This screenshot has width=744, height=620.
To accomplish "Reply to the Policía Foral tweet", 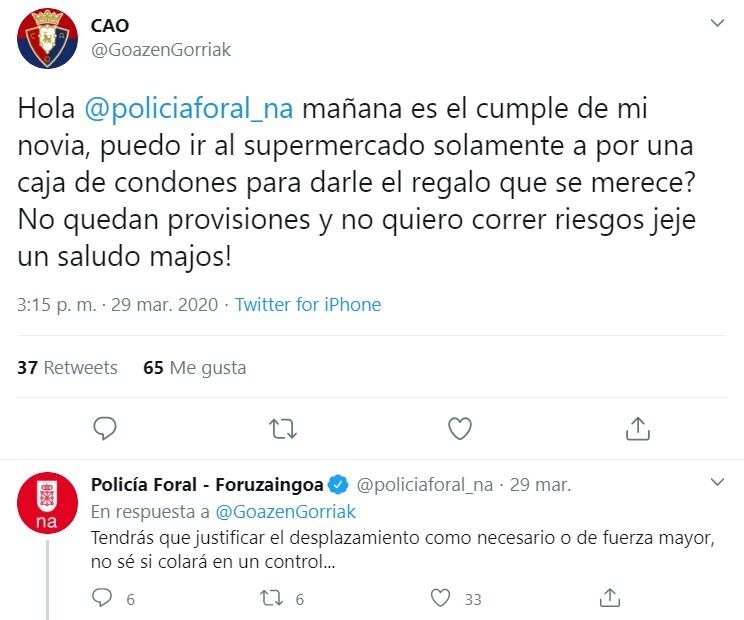I will coord(103,598).
